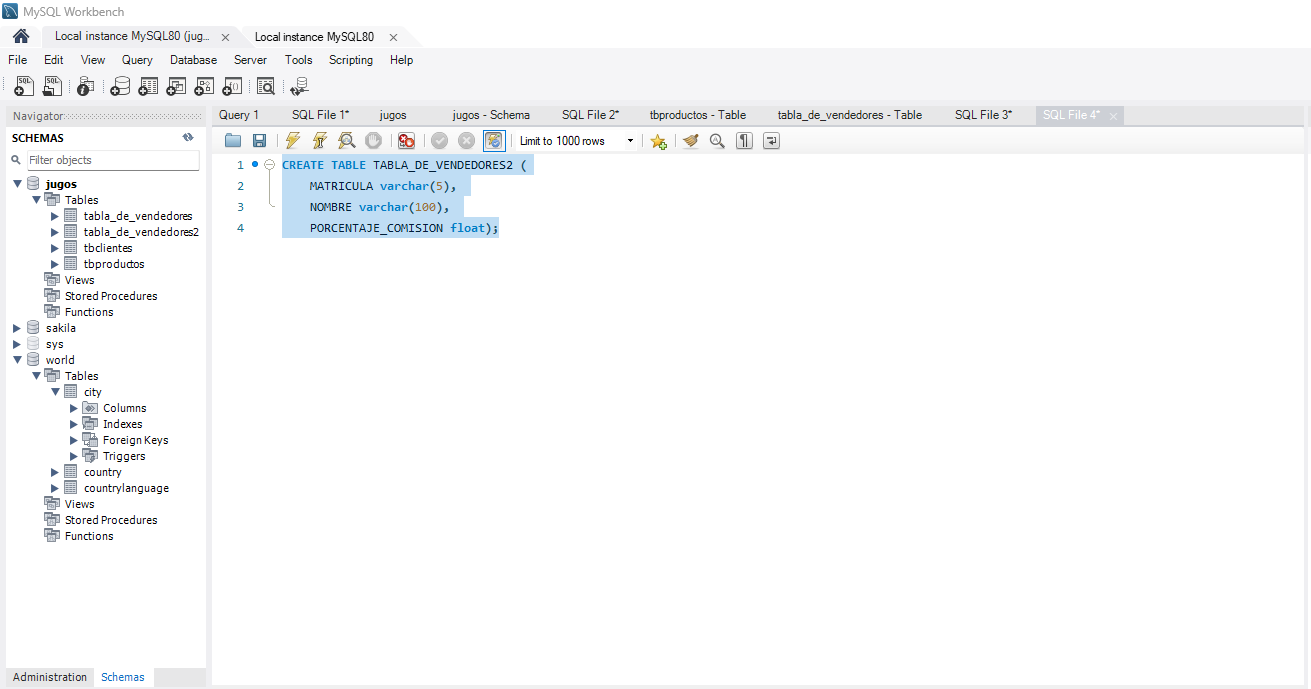
Task: Select the country table under world
Action: pos(103,472)
